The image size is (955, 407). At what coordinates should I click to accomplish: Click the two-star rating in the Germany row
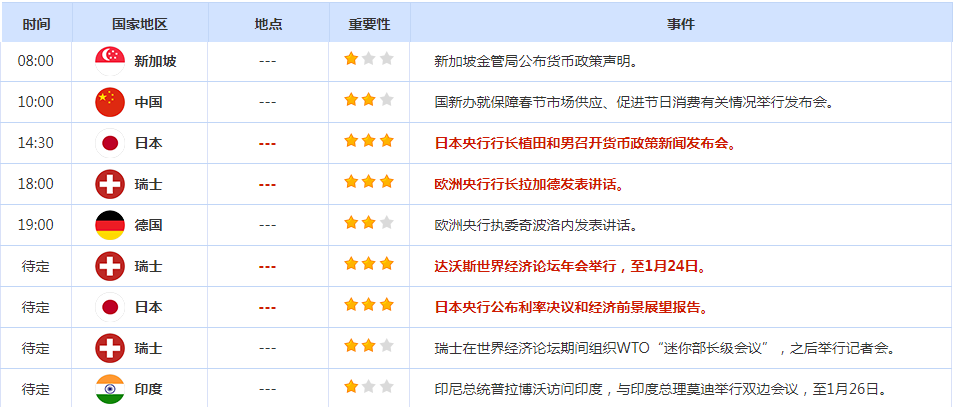(369, 223)
